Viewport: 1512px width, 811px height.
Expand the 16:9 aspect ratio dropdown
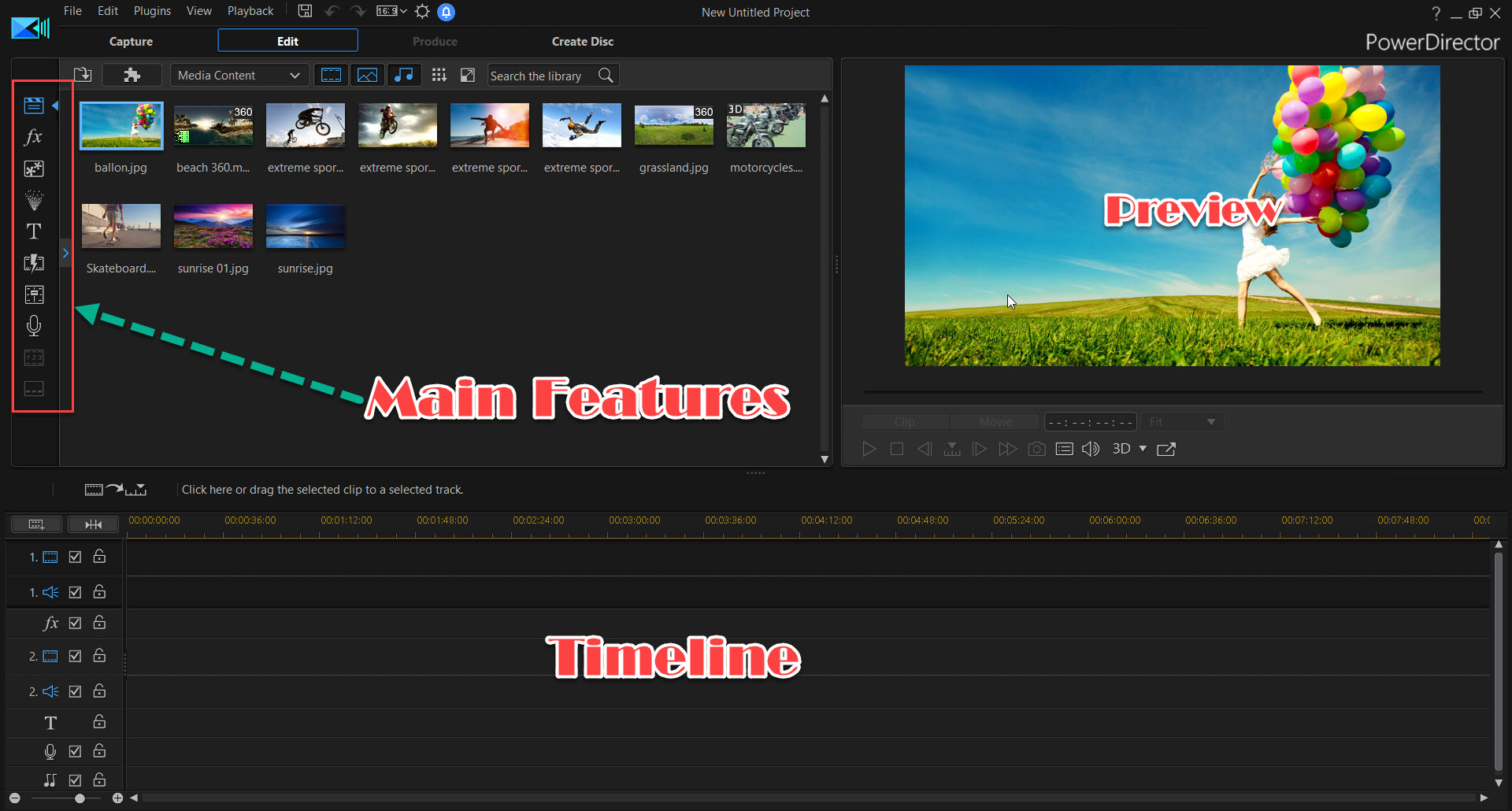[391, 11]
